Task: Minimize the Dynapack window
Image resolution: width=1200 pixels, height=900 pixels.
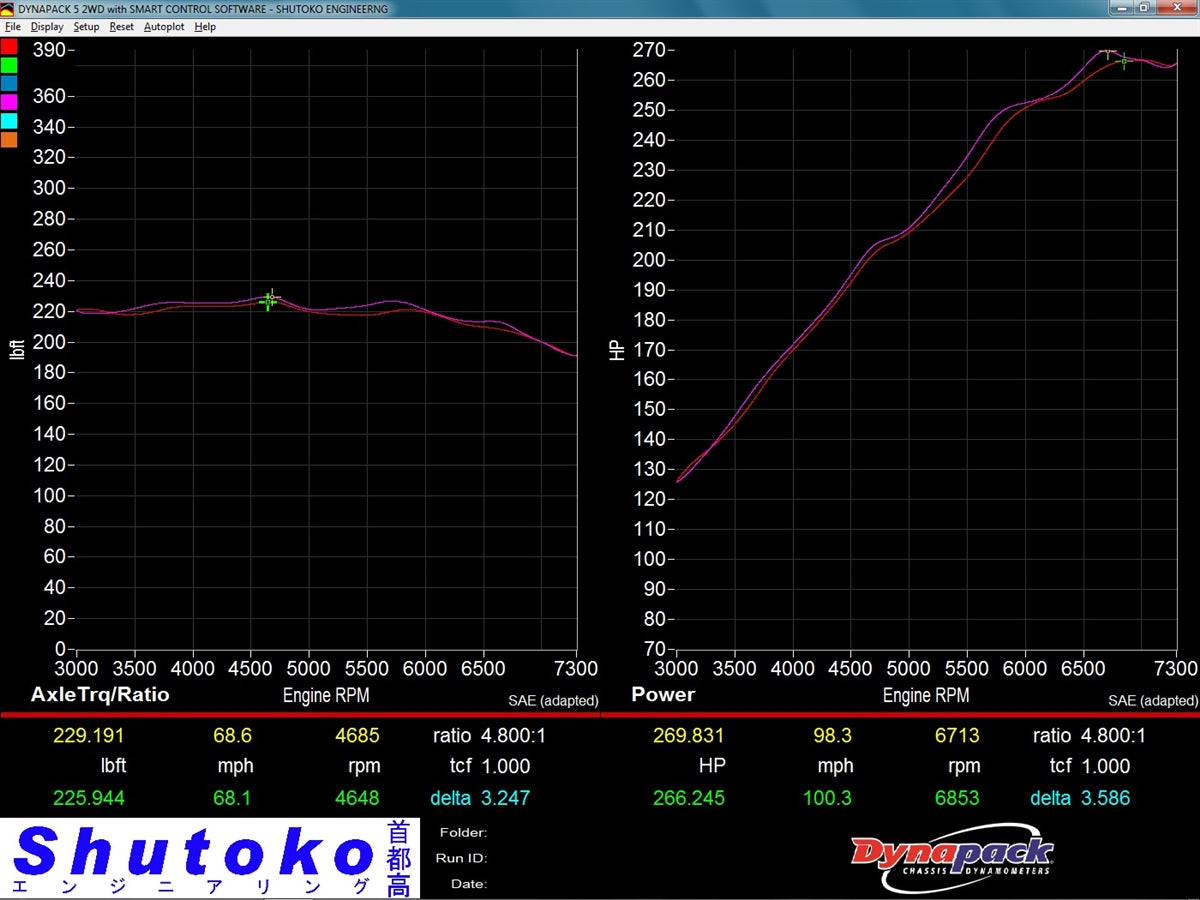Action: (1122, 8)
